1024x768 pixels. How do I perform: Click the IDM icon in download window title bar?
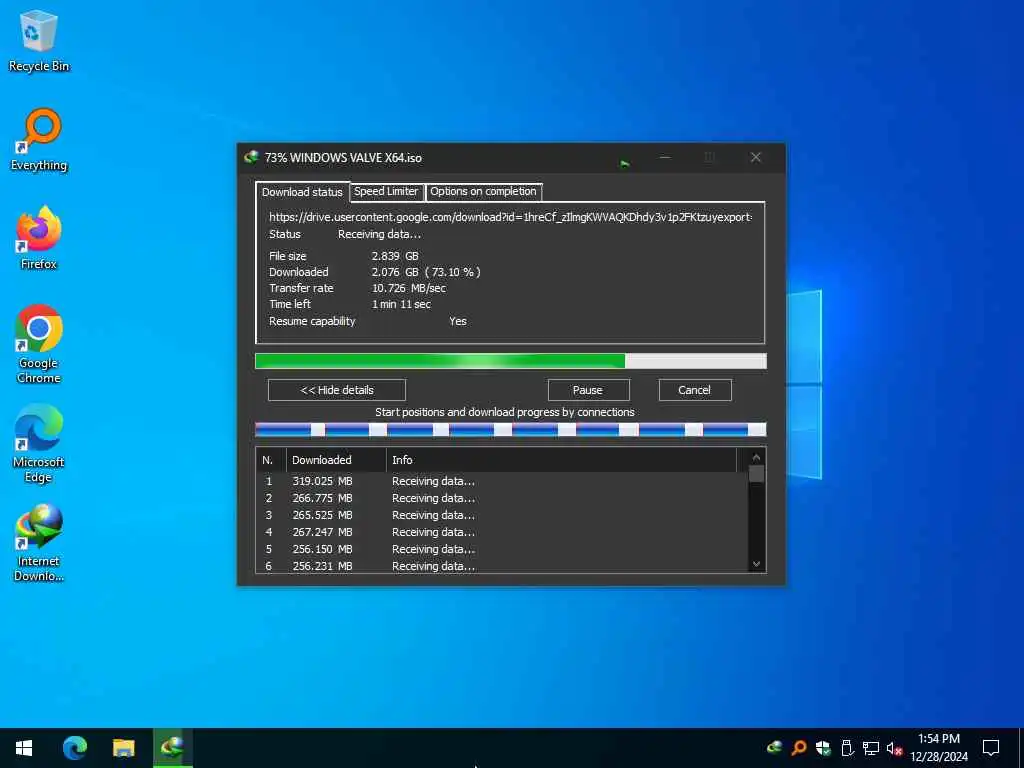pyautogui.click(x=251, y=157)
